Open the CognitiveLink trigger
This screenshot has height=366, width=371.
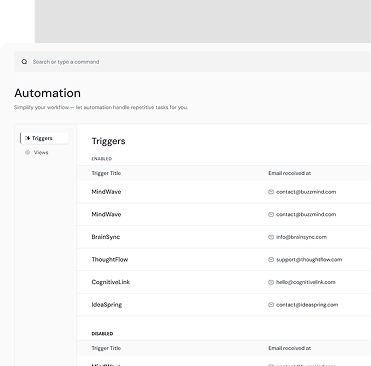[x=224, y=282]
